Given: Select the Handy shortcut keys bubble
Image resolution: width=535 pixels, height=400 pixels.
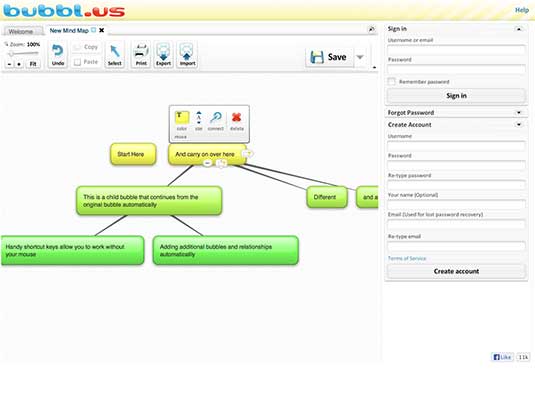Looking at the screenshot, I should point(72,250).
